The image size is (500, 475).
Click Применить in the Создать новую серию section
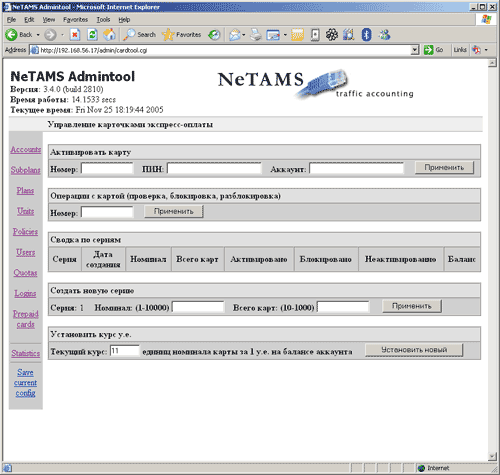tap(412, 306)
